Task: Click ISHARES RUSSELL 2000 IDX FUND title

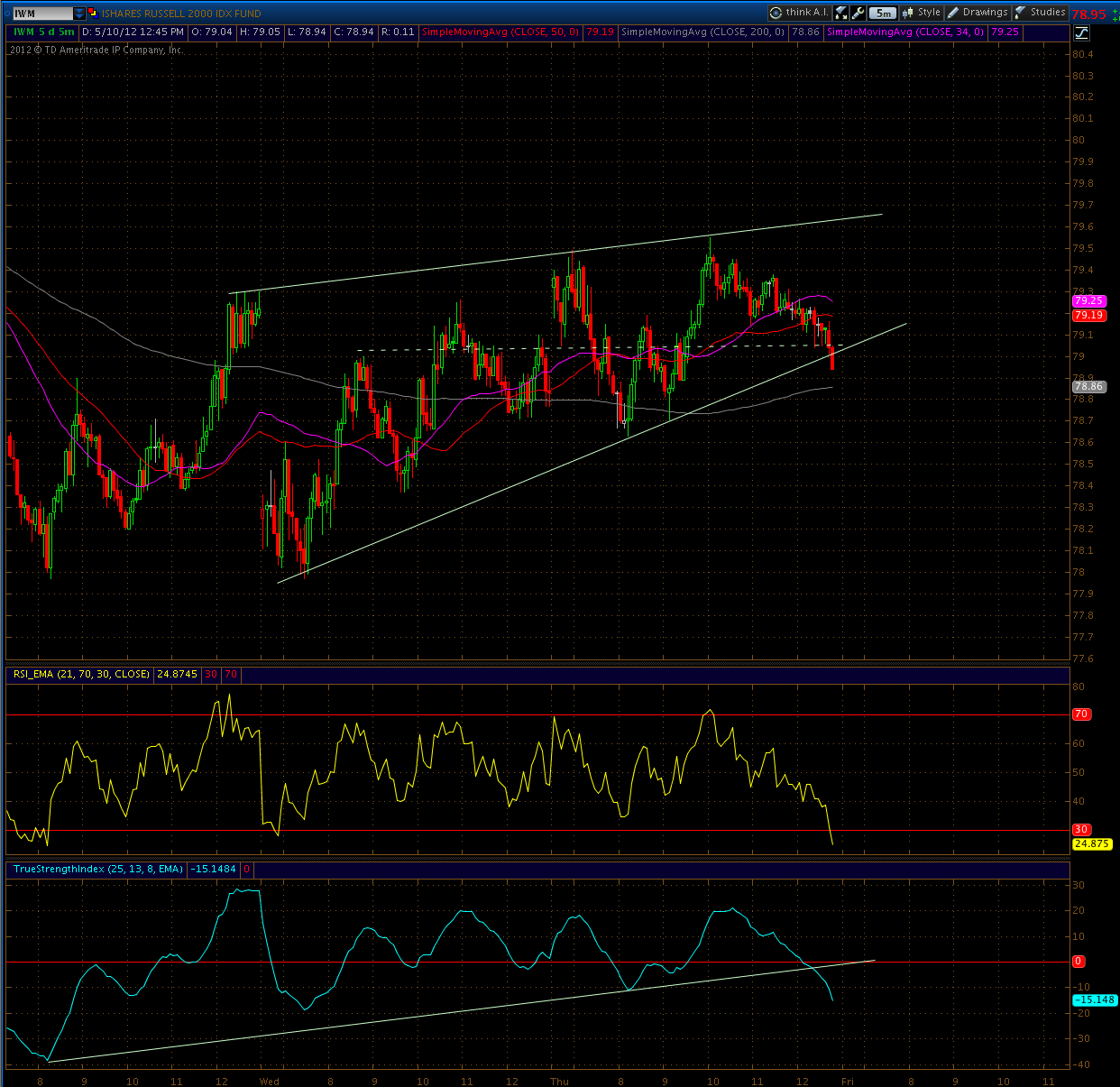Action: tap(181, 14)
